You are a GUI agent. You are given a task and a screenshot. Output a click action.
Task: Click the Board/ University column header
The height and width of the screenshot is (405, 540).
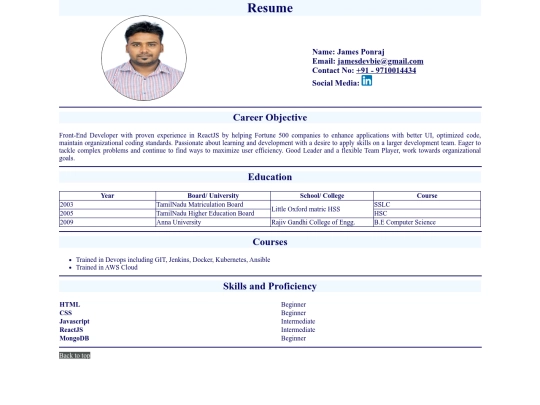213,196
